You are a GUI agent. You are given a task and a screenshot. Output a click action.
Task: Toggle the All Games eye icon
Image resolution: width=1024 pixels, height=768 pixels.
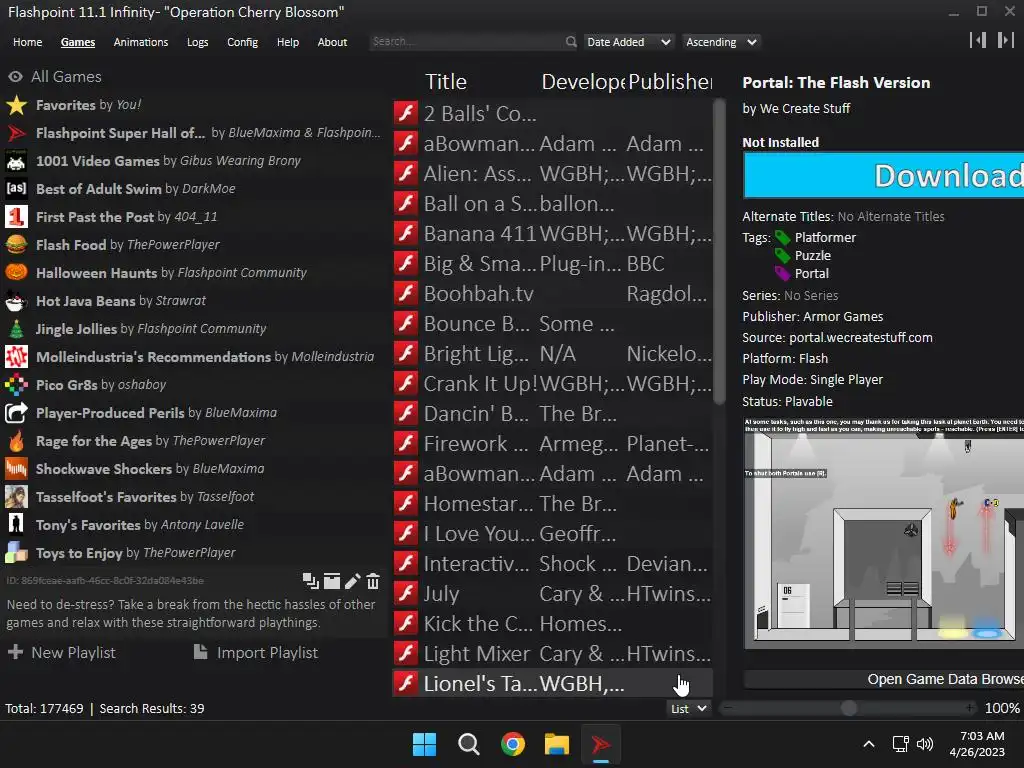pos(16,76)
